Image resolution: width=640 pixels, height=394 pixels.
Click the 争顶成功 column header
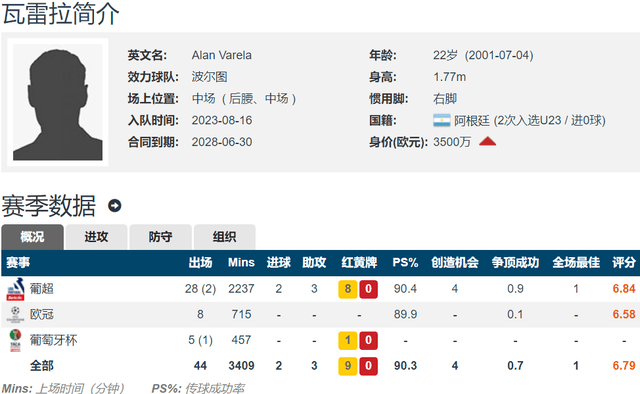click(x=515, y=263)
